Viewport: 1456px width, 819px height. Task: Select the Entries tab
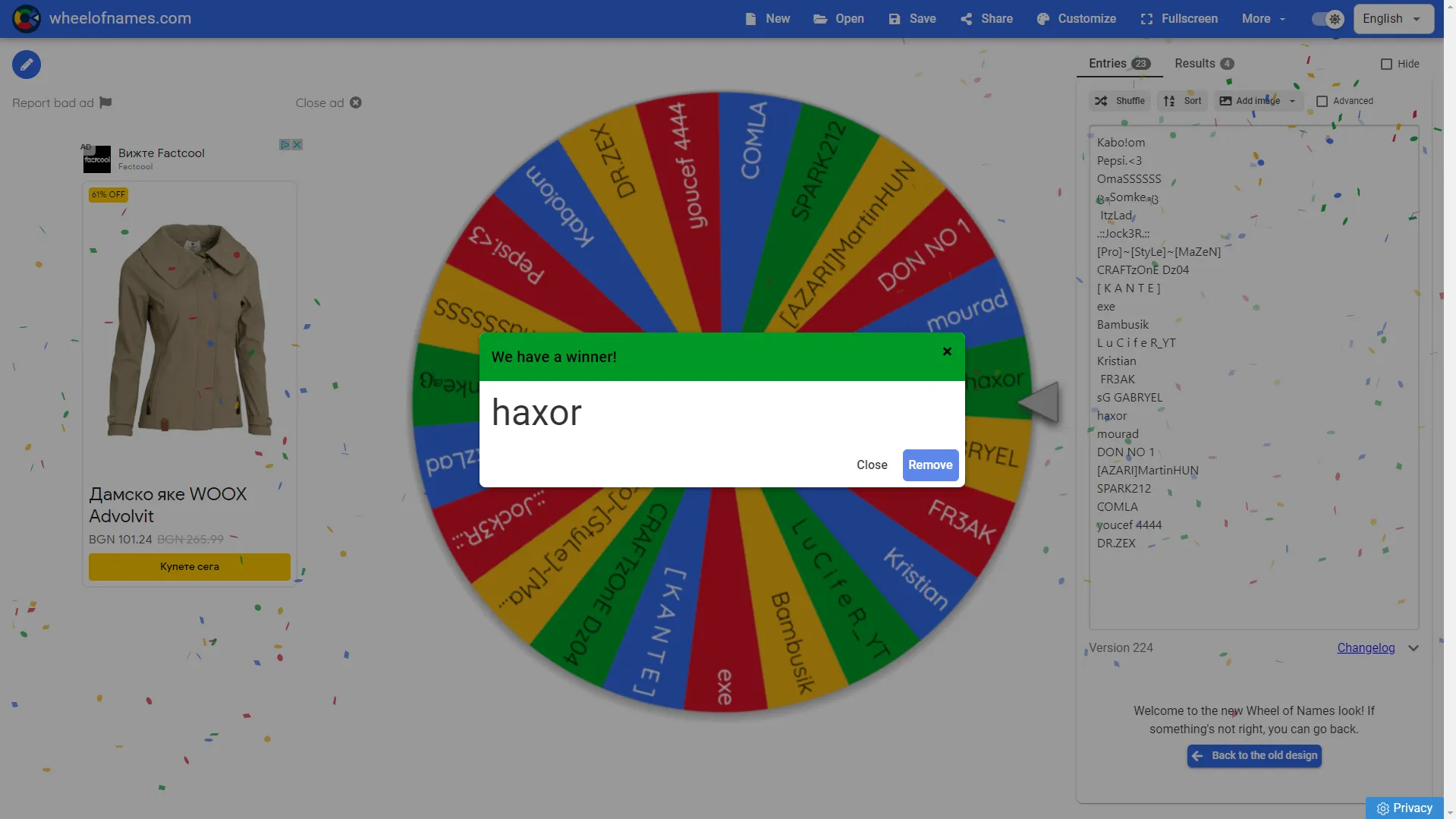pos(1119,64)
